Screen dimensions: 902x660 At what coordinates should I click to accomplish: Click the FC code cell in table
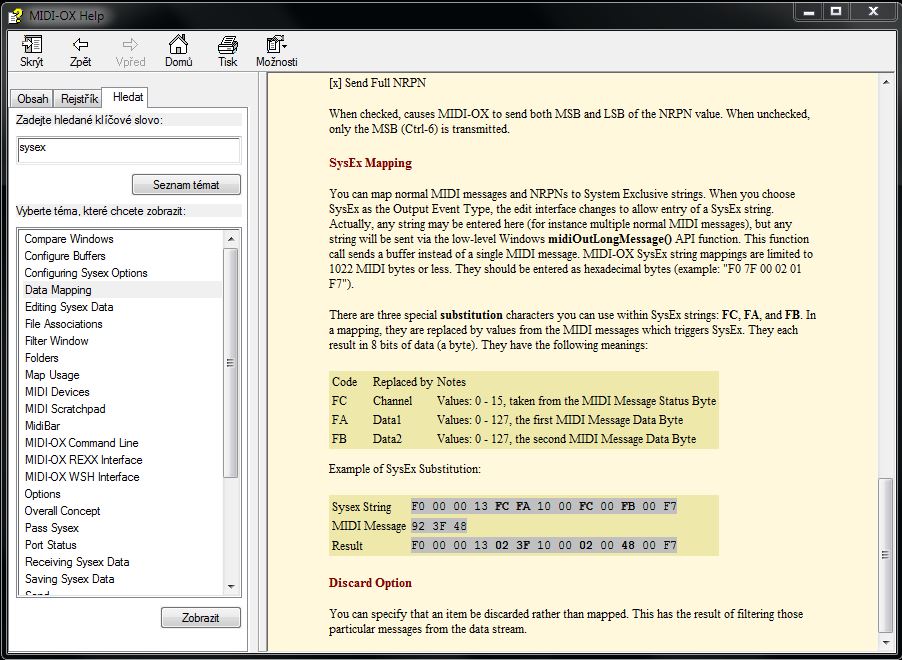pyautogui.click(x=339, y=400)
